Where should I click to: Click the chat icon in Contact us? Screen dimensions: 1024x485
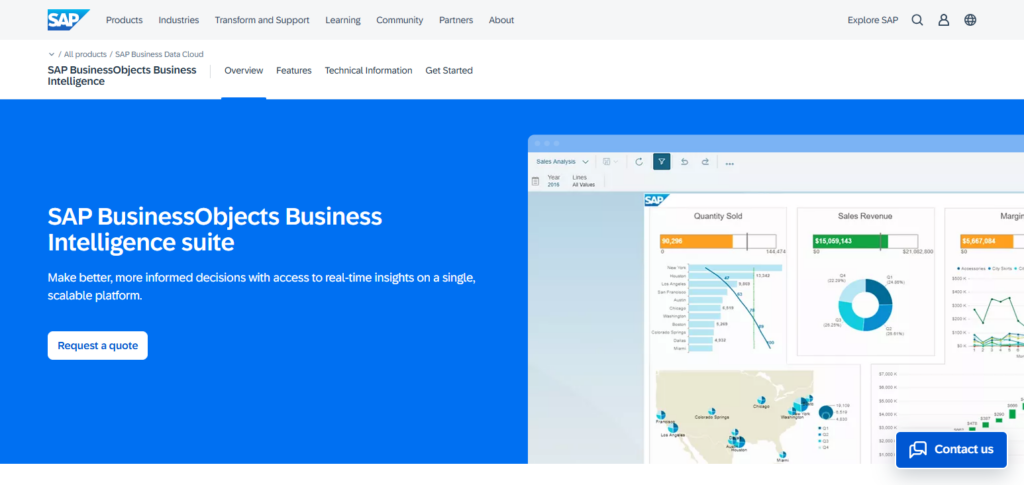click(x=918, y=449)
